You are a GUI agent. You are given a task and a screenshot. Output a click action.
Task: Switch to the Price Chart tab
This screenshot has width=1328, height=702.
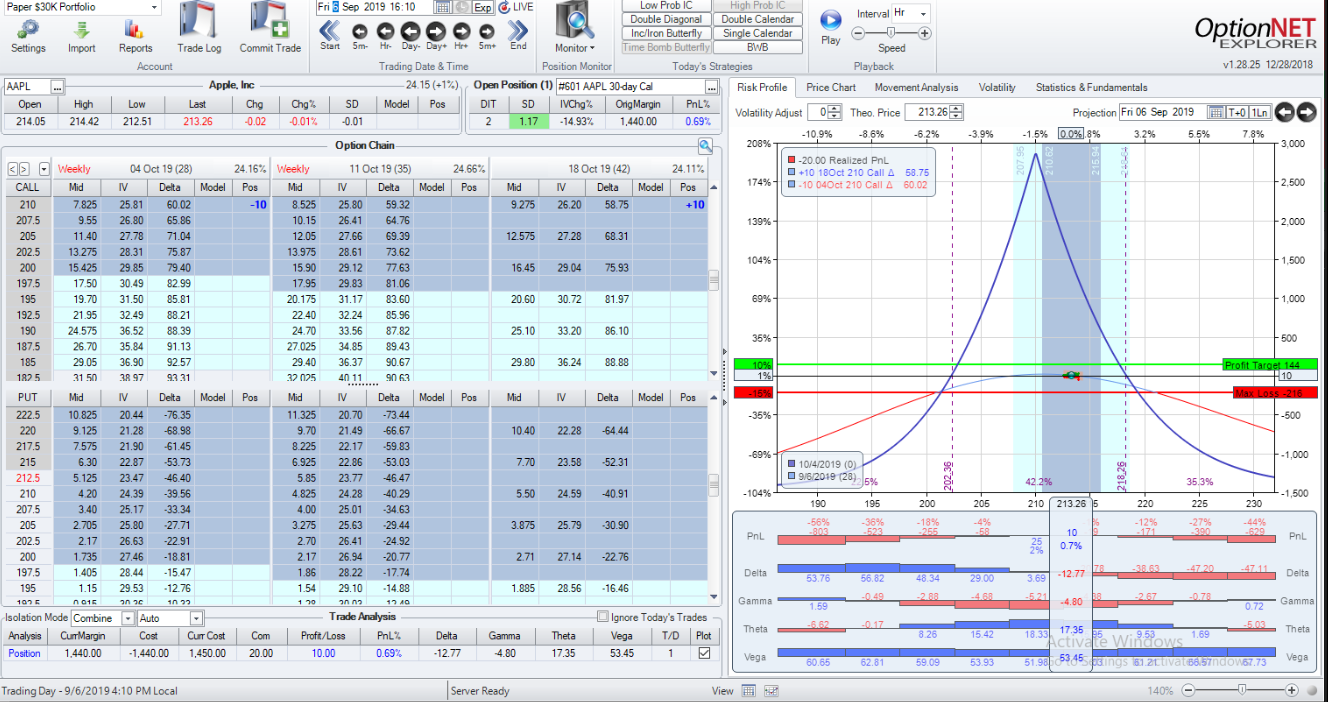point(831,87)
